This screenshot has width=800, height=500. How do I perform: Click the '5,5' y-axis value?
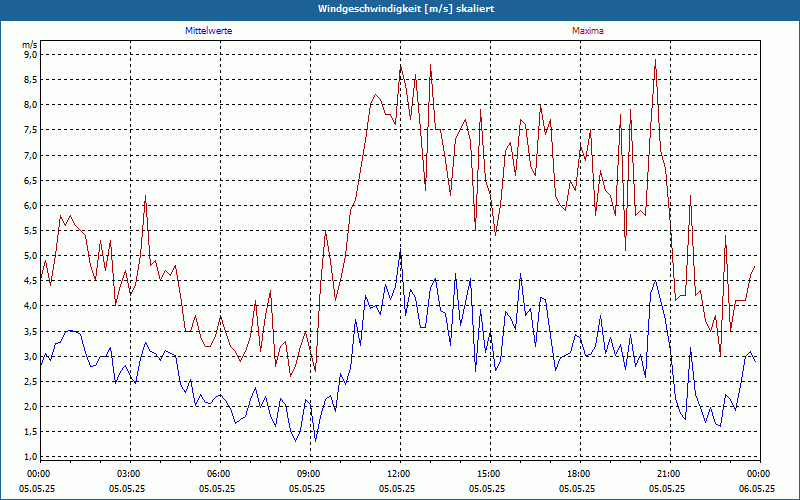[30, 231]
